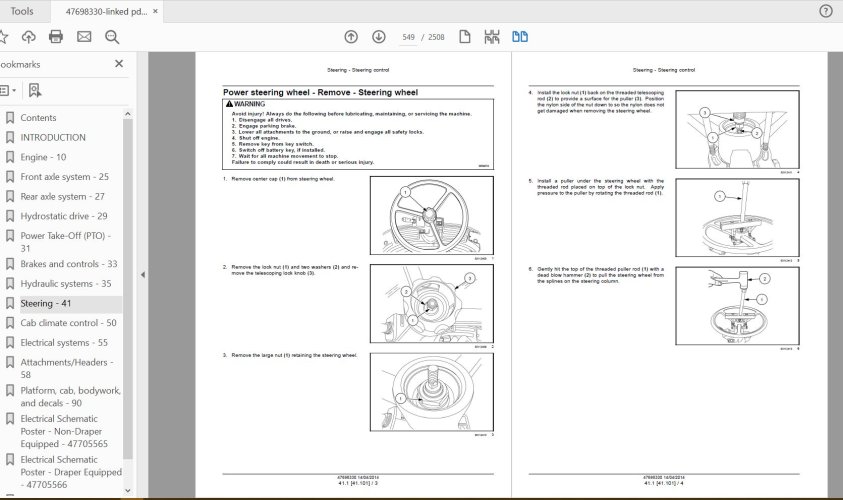Go to previous page arrow
Image resolution: width=843 pixels, height=500 pixels.
(x=351, y=37)
